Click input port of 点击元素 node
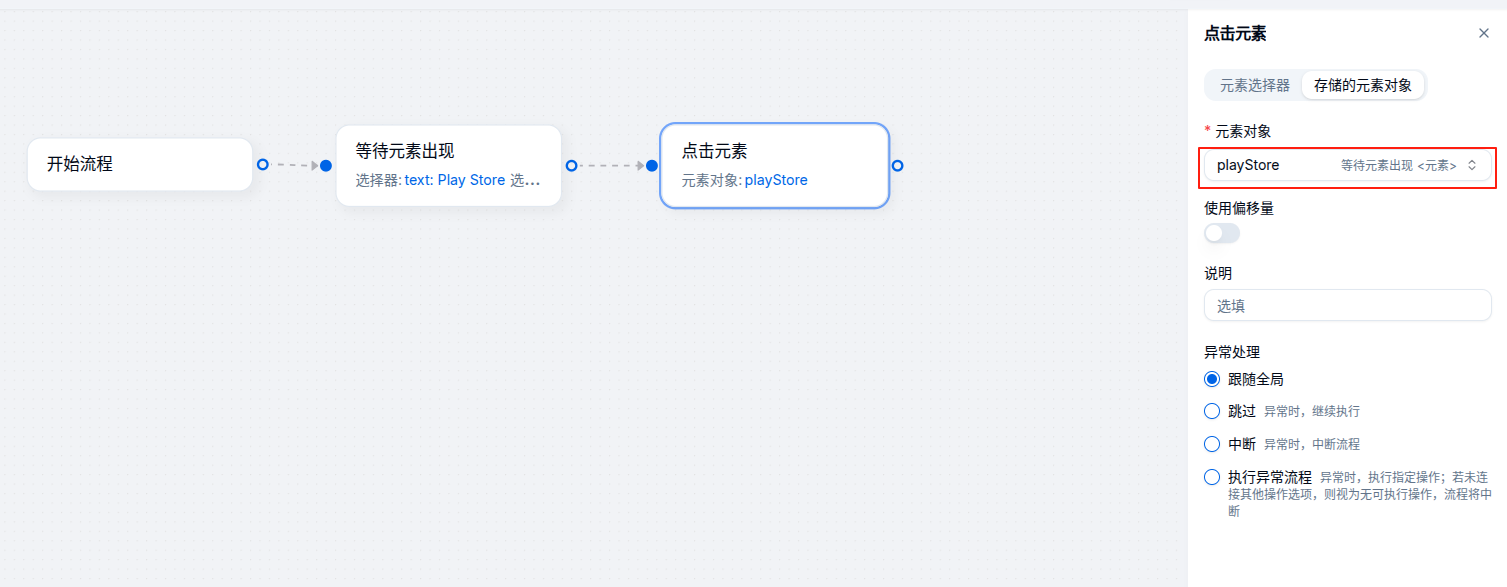Screen dimensions: 1507x587 coord(651,166)
